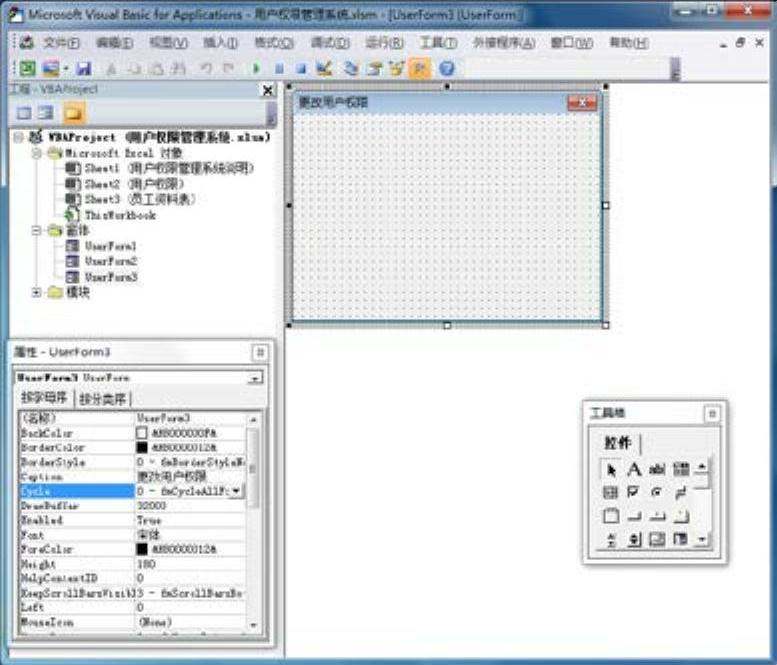The height and width of the screenshot is (665, 777).
Task: Open the 视图(V) menu
Action: click(x=168, y=43)
